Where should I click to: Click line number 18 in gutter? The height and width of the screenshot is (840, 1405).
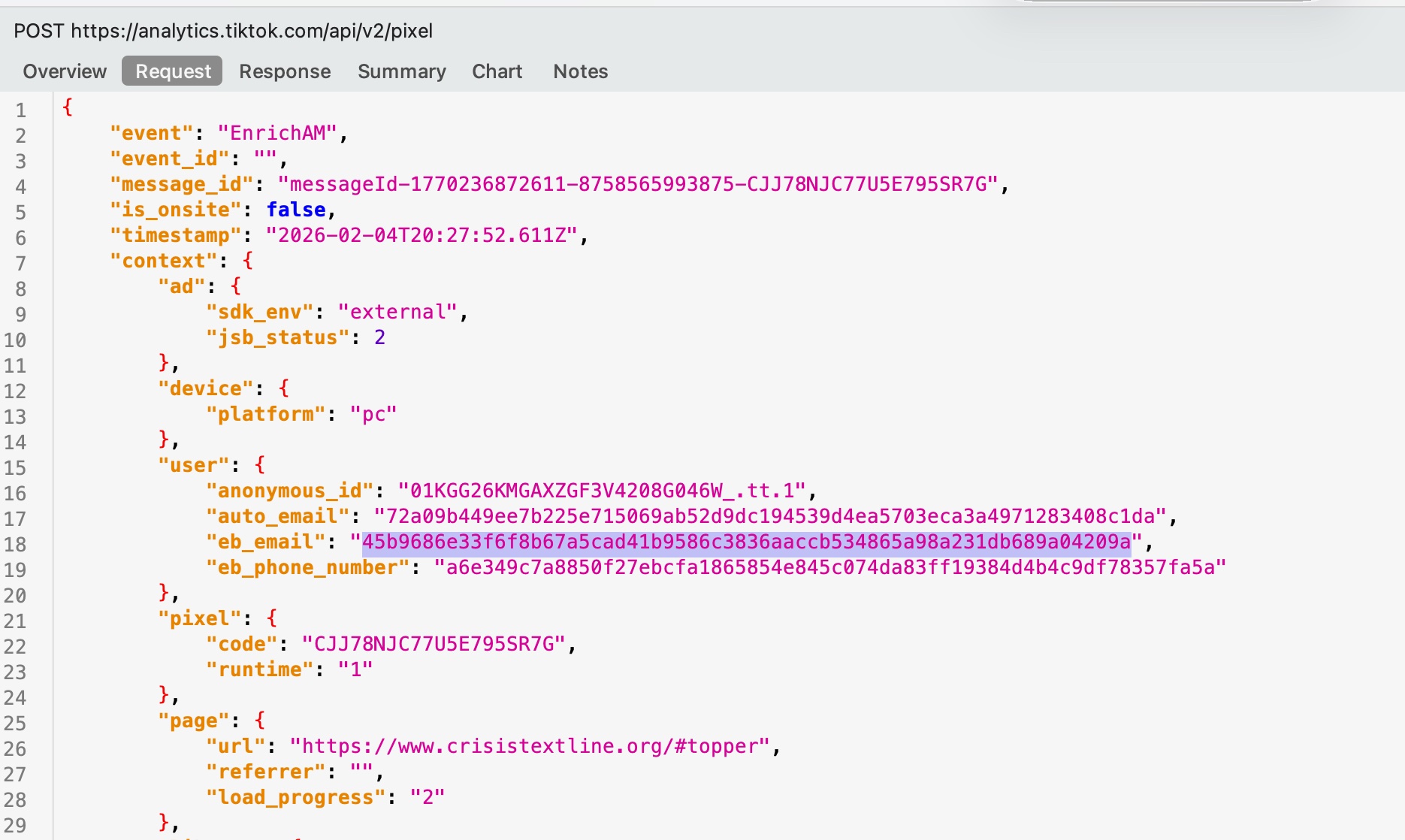tap(16, 544)
